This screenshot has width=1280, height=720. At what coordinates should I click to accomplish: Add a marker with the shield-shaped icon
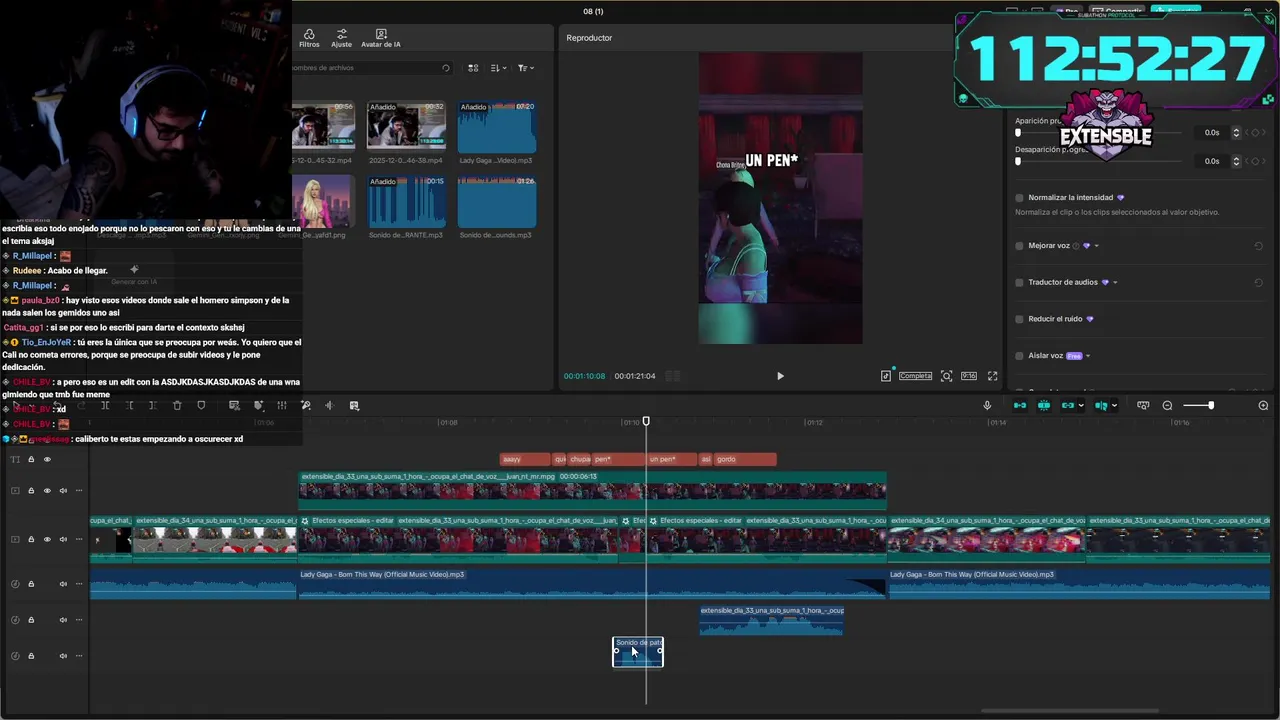click(x=201, y=405)
